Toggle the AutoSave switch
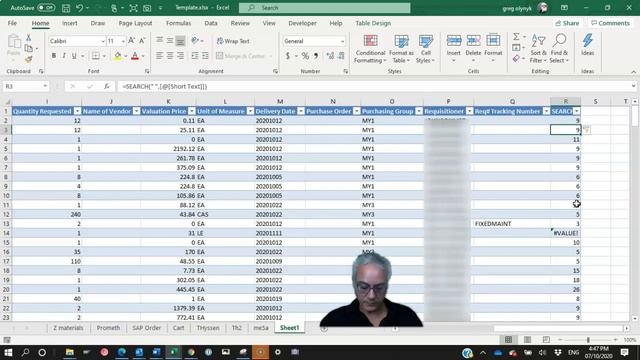This screenshot has width=640, height=360. click(46, 8)
